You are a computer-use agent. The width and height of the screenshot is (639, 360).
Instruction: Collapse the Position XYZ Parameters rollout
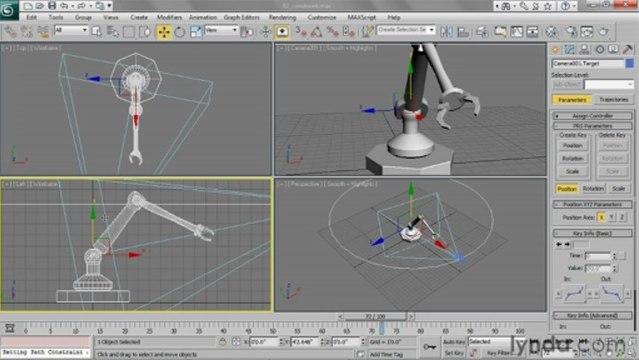tap(593, 204)
